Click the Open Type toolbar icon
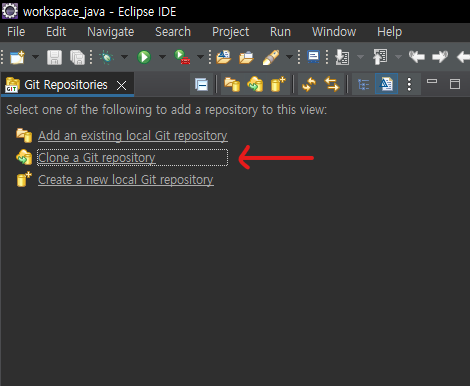The width and height of the screenshot is (470, 386). [x=223, y=57]
